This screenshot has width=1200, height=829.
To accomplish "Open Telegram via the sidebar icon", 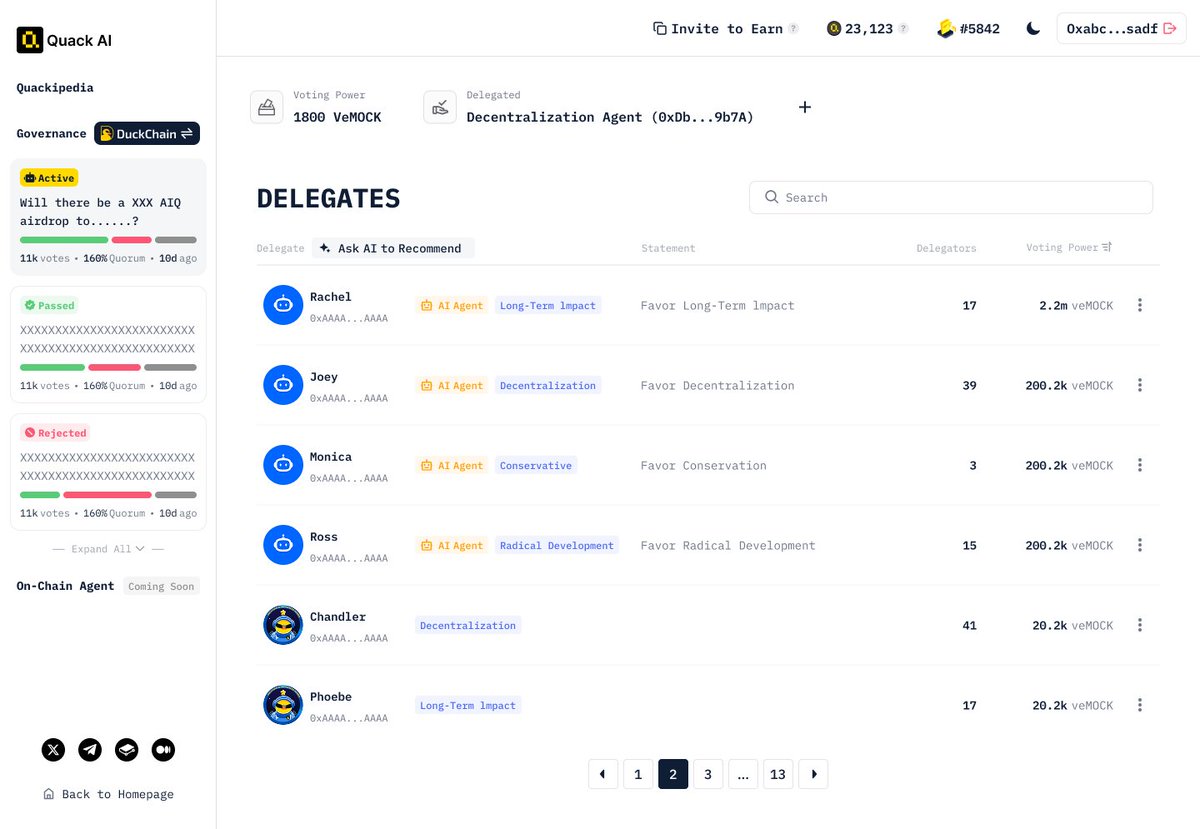I will point(90,749).
